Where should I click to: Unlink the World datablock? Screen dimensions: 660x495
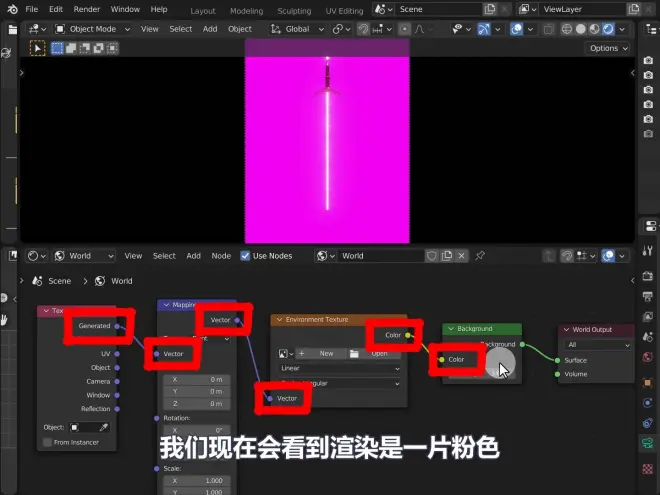[x=462, y=256]
